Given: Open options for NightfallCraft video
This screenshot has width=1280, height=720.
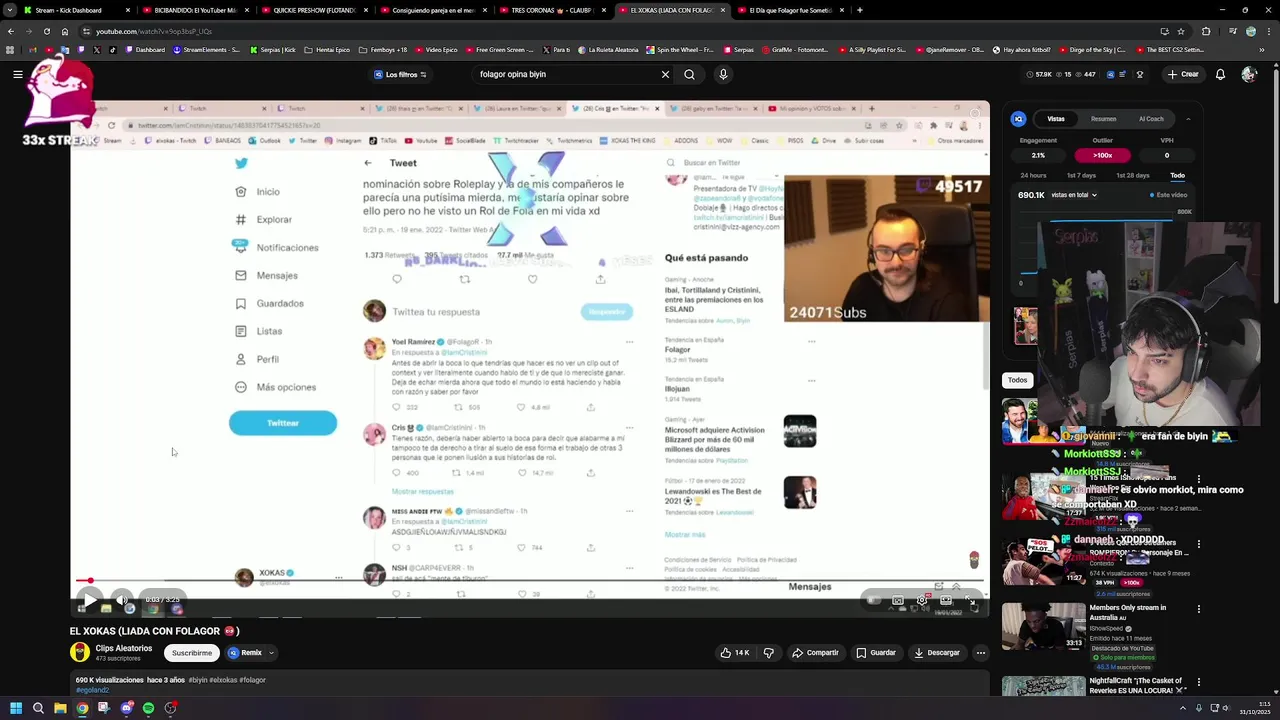Looking at the screenshot, I should 1199,683.
